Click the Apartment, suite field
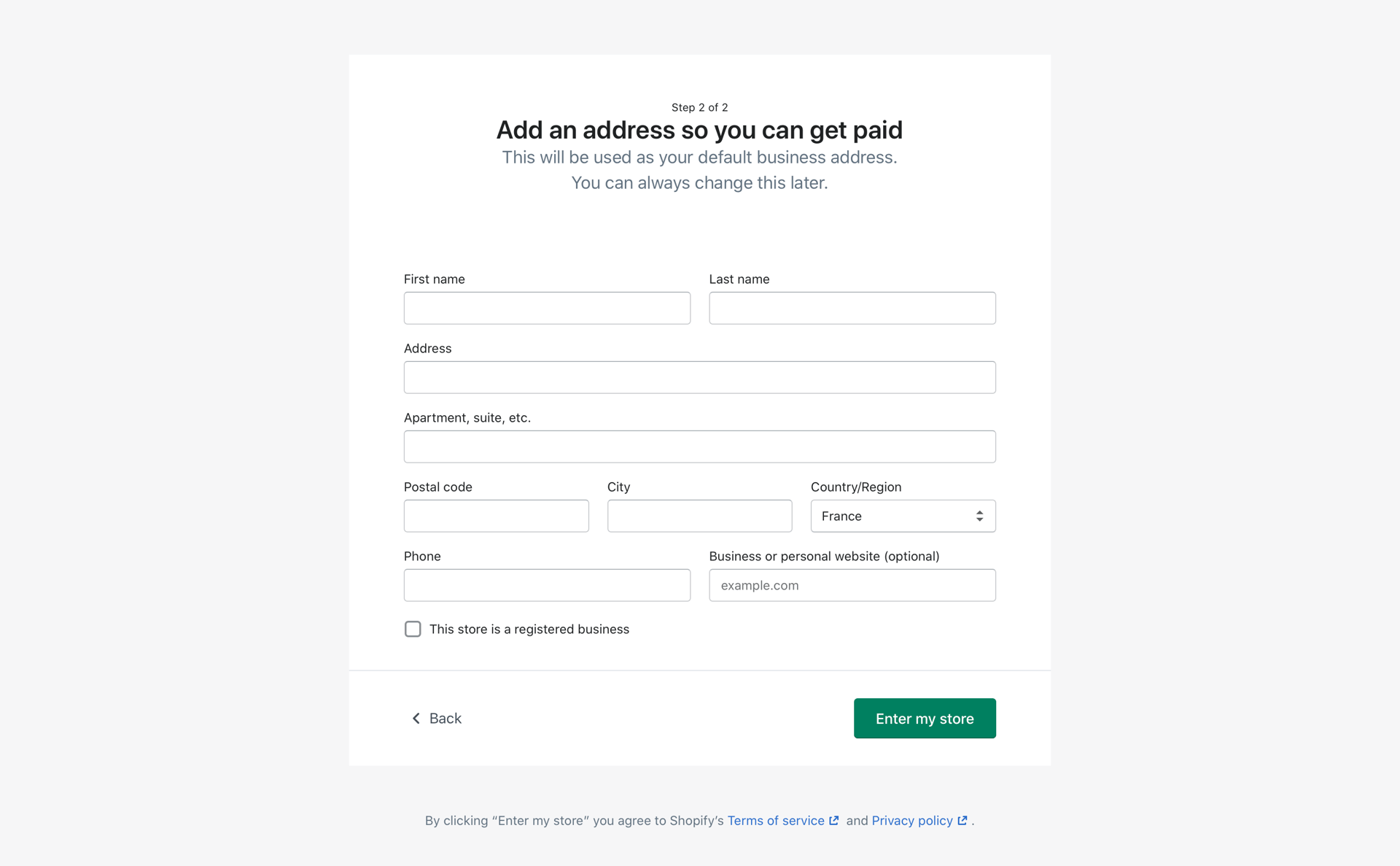 pos(699,446)
